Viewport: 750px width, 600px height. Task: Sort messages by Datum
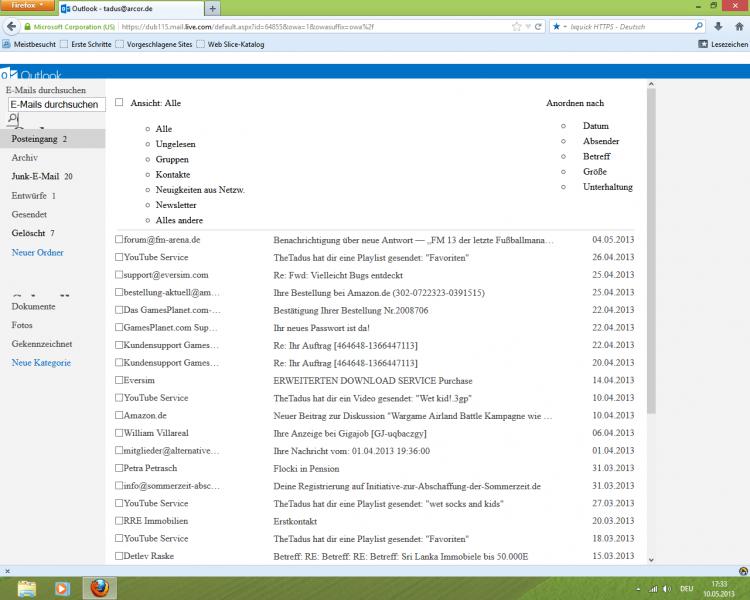click(596, 126)
